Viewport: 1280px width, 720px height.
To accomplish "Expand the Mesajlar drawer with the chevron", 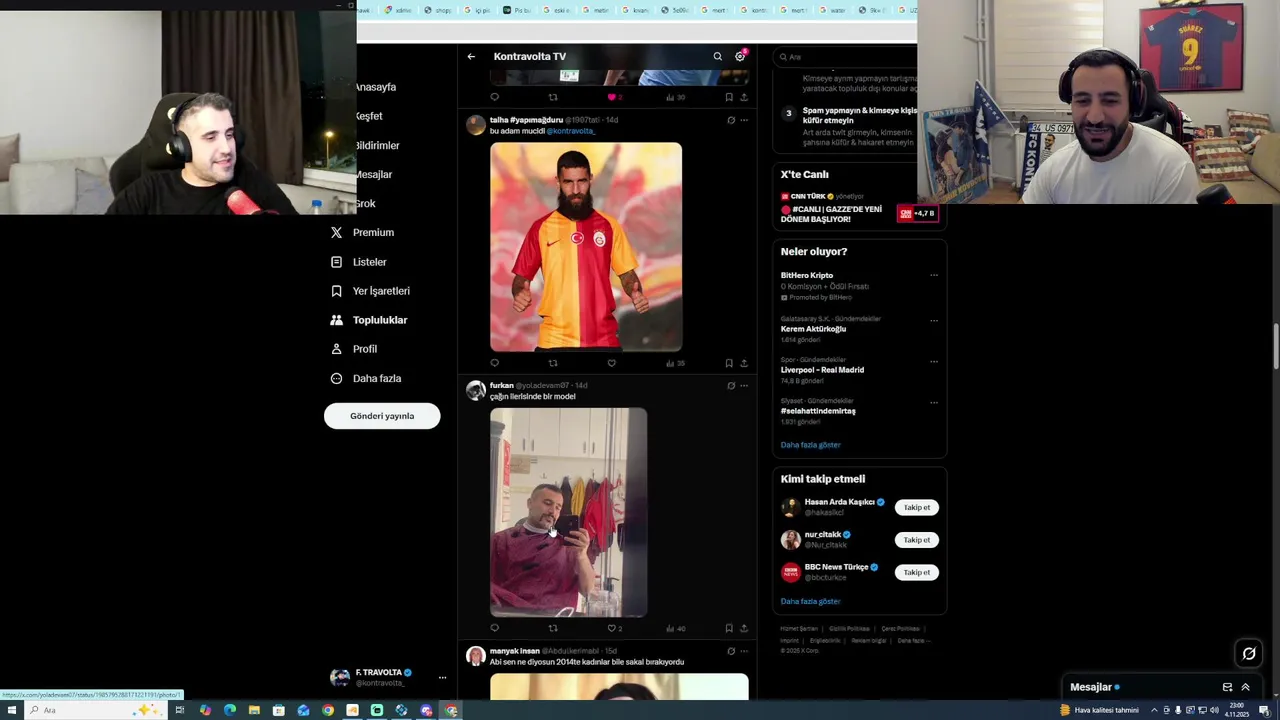I will click(1246, 687).
